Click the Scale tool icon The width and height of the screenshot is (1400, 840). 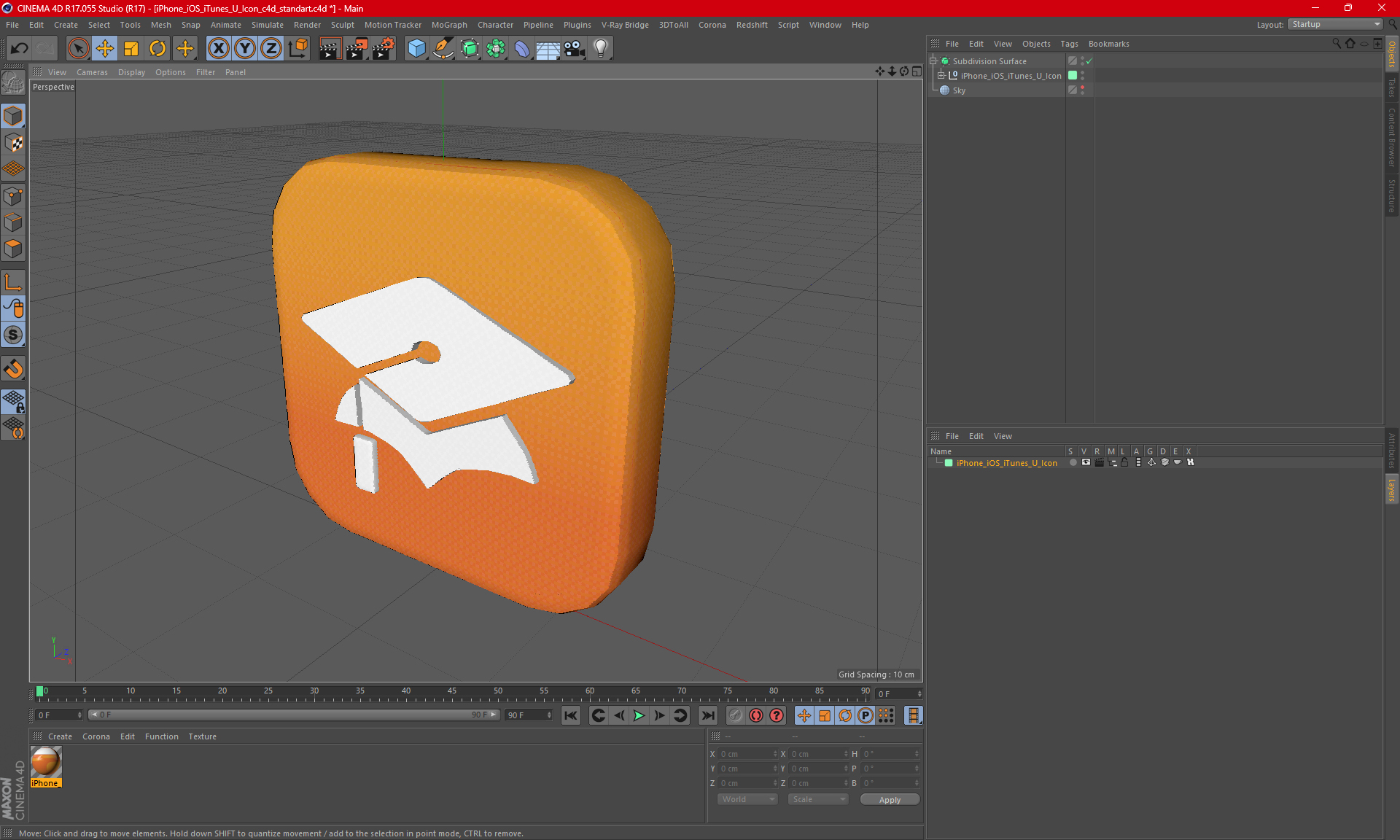tap(131, 49)
